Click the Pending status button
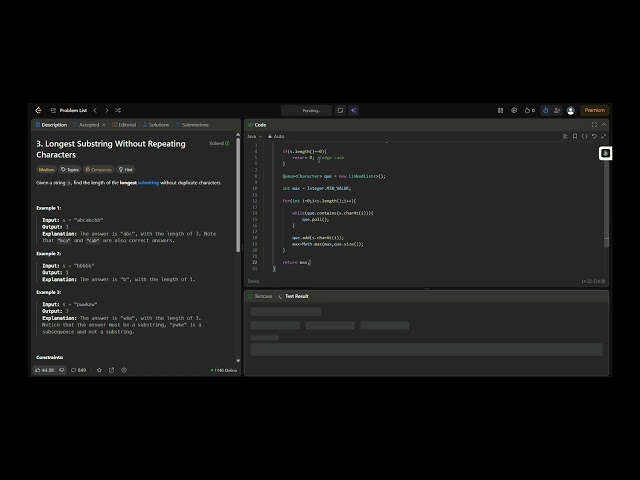 [x=307, y=111]
